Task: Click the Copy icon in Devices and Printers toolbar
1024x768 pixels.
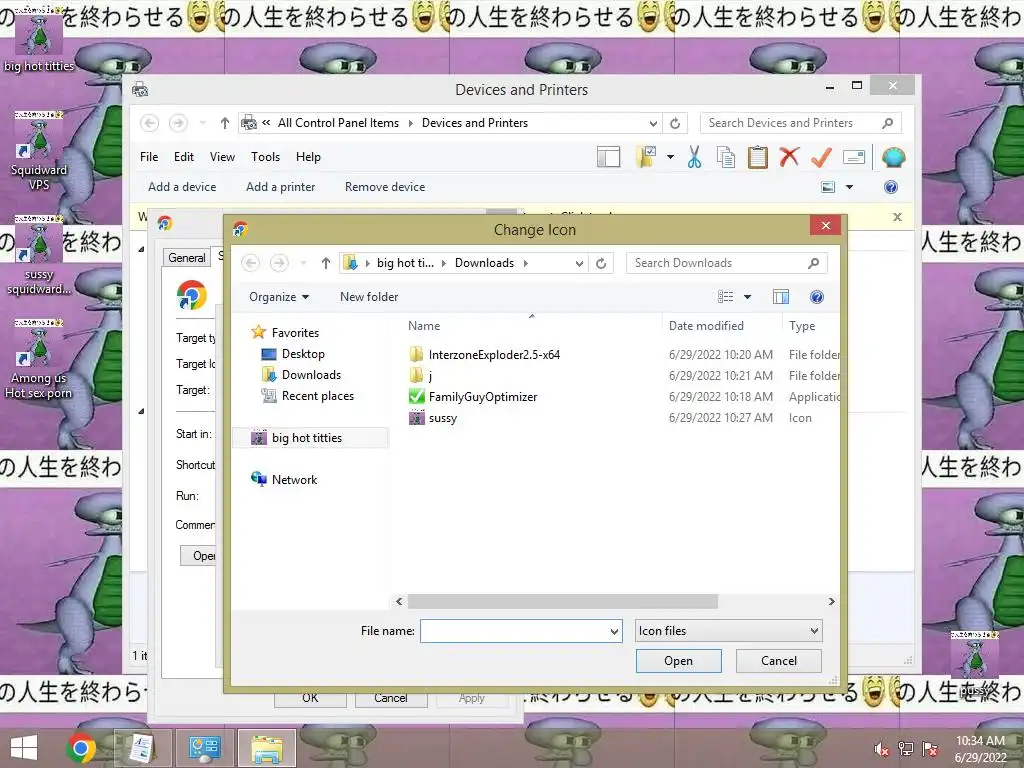Action: pyautogui.click(x=726, y=157)
